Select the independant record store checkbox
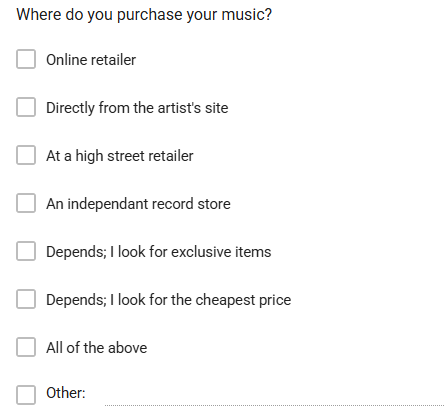Screen dimensions: 444x414 26,203
